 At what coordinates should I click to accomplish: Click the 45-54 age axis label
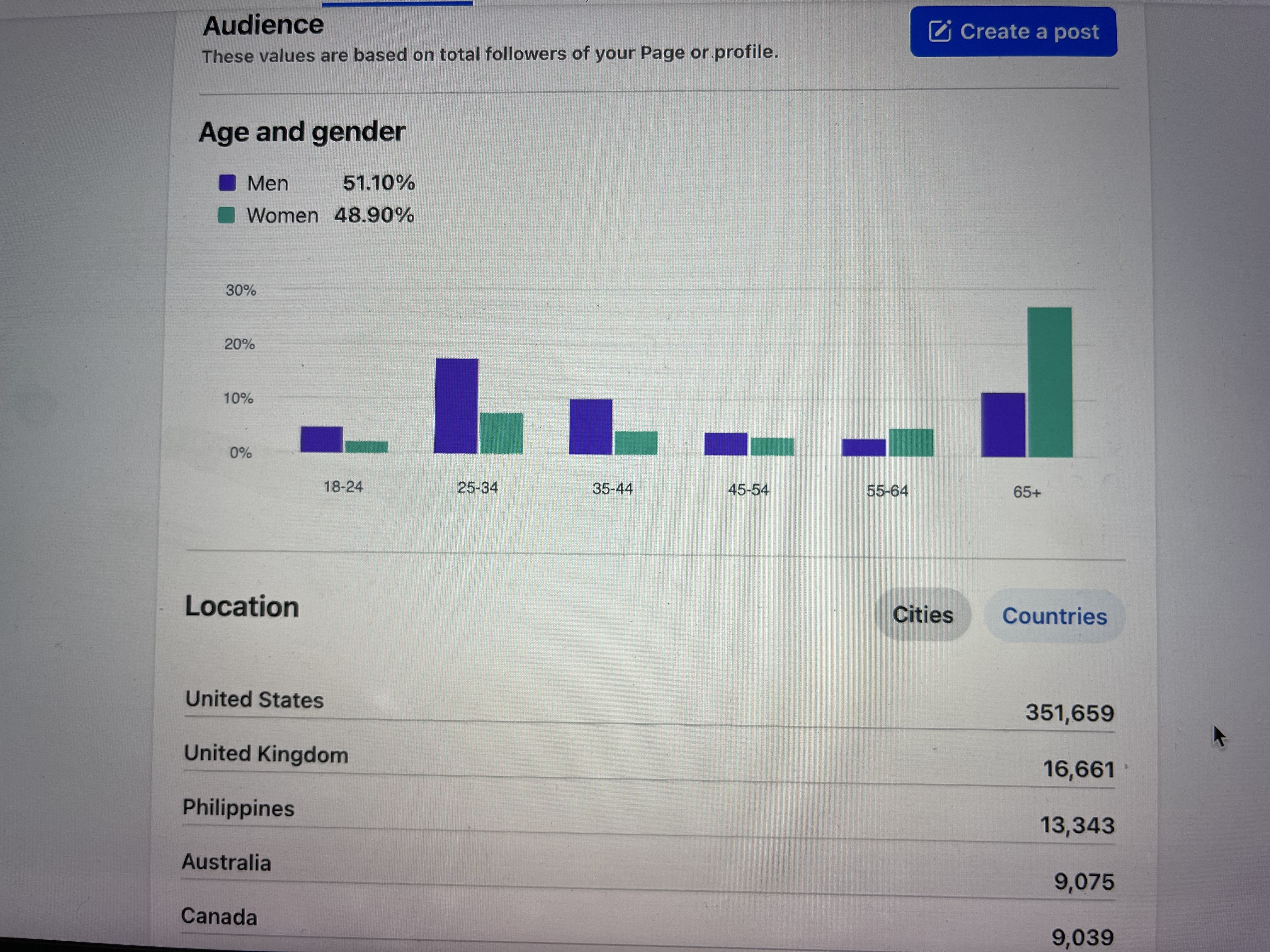[749, 490]
